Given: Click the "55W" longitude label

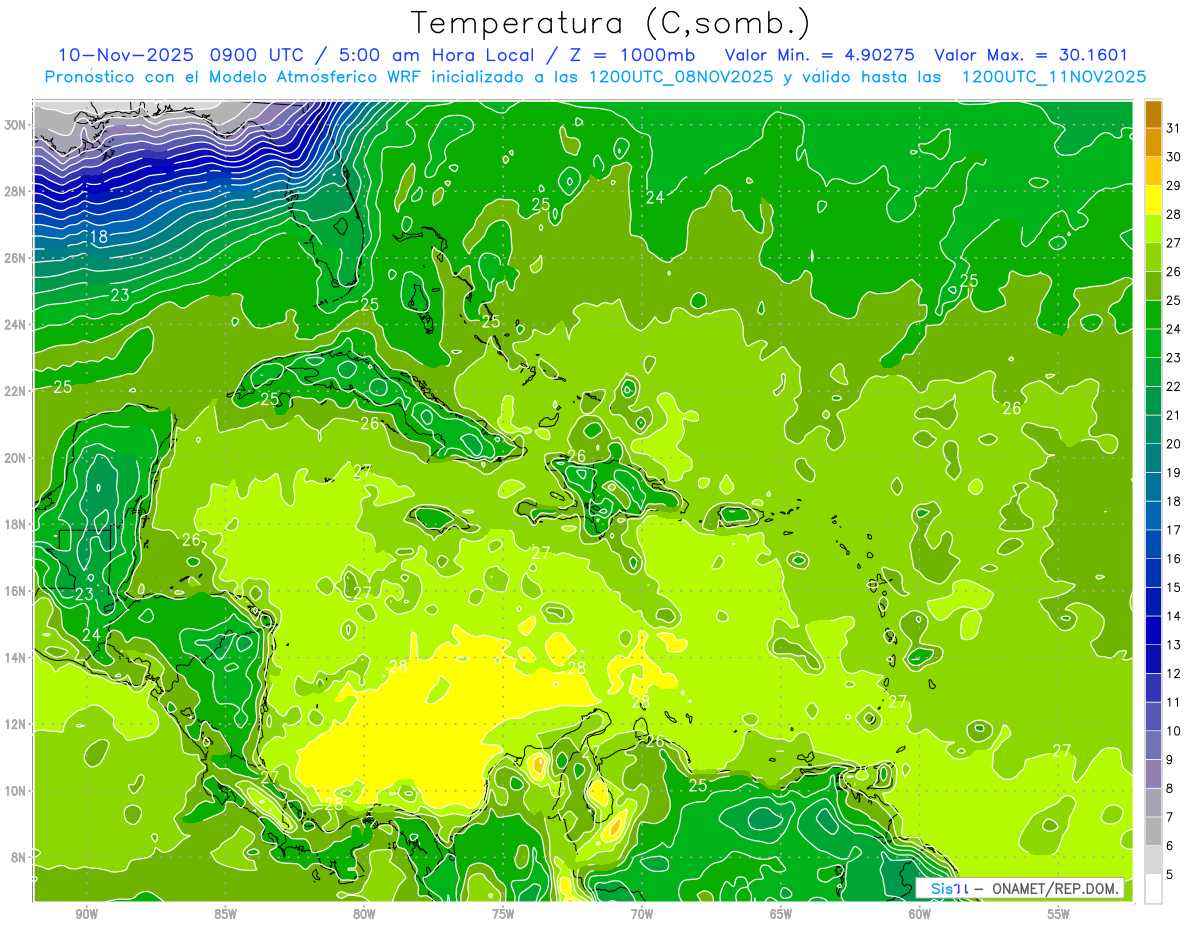Looking at the screenshot, I should pos(1058,914).
